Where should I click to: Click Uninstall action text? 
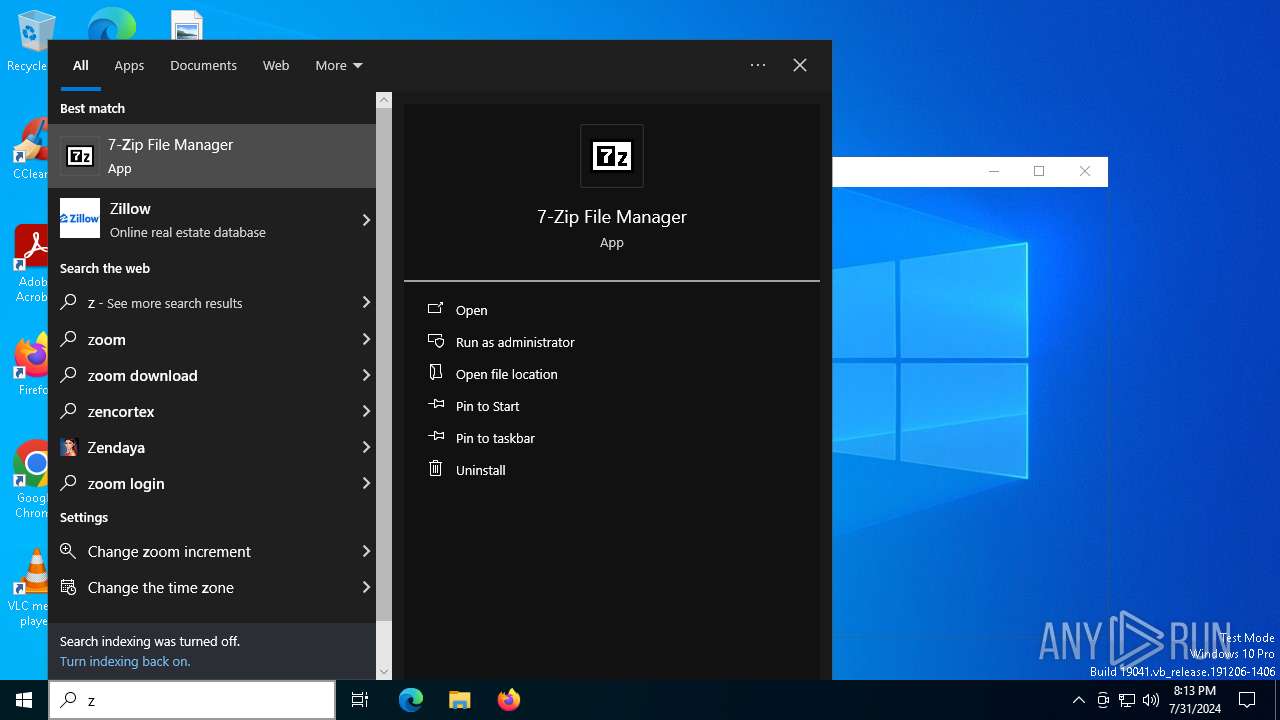(x=481, y=470)
